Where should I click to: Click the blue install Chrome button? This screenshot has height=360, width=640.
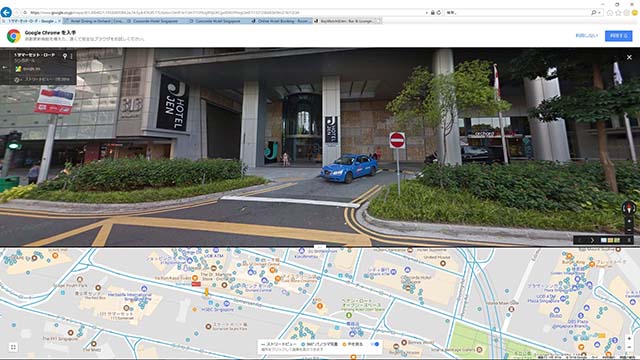pos(618,36)
